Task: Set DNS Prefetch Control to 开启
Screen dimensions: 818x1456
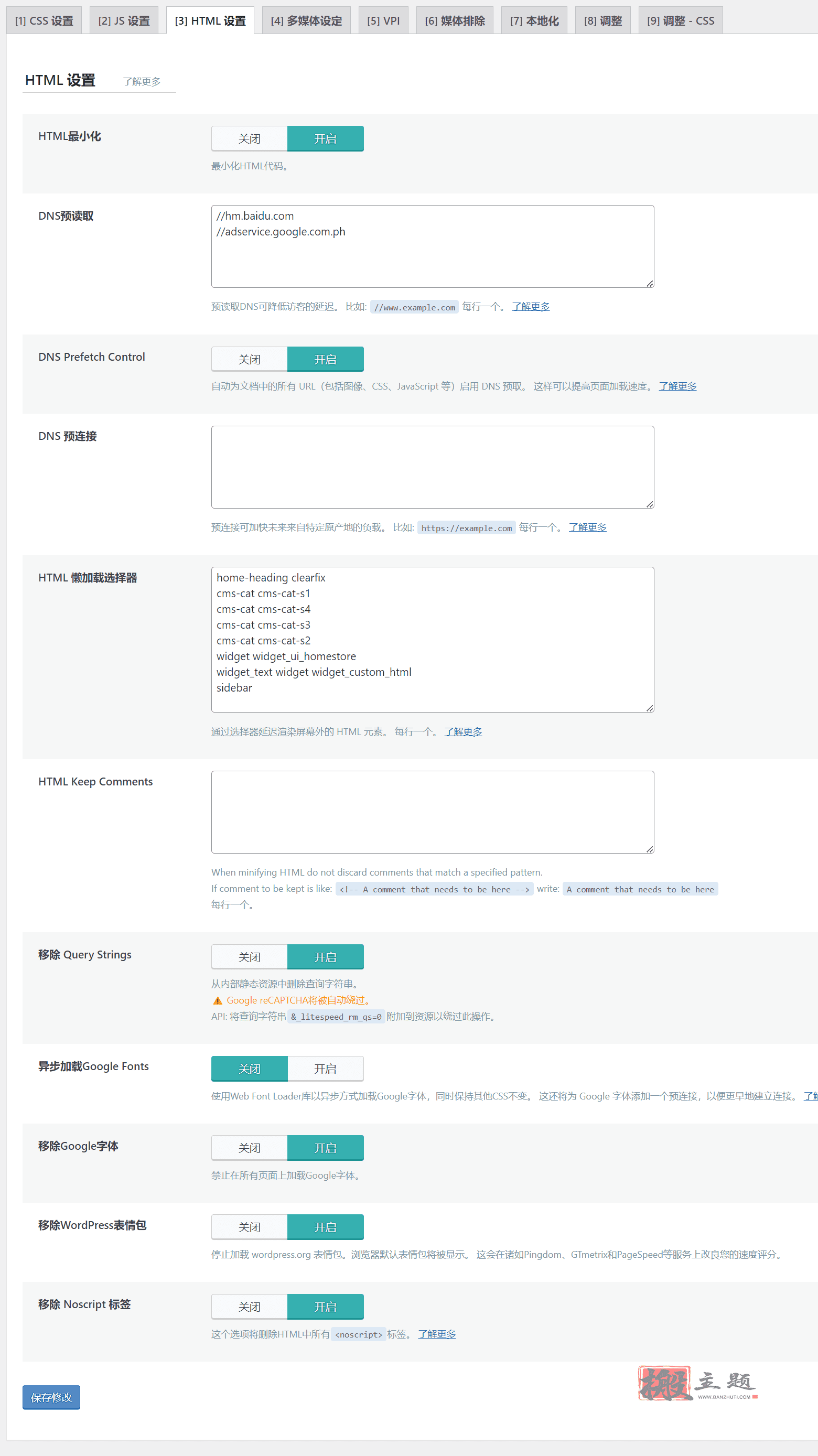Action: tap(326, 360)
